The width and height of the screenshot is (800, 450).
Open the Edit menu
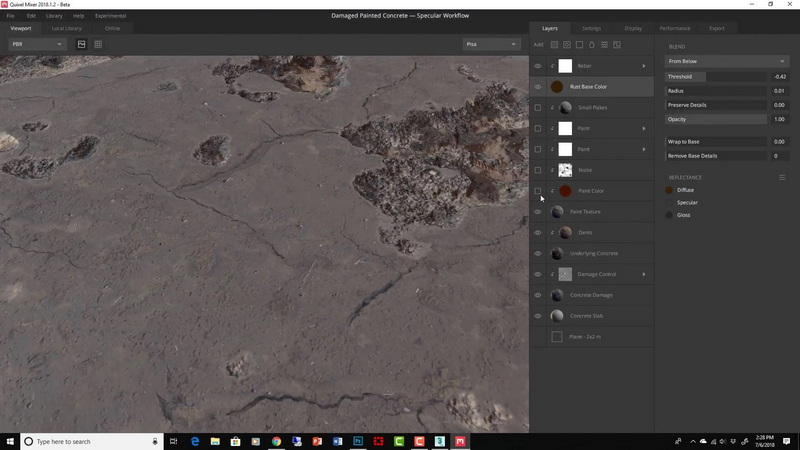[x=31, y=16]
